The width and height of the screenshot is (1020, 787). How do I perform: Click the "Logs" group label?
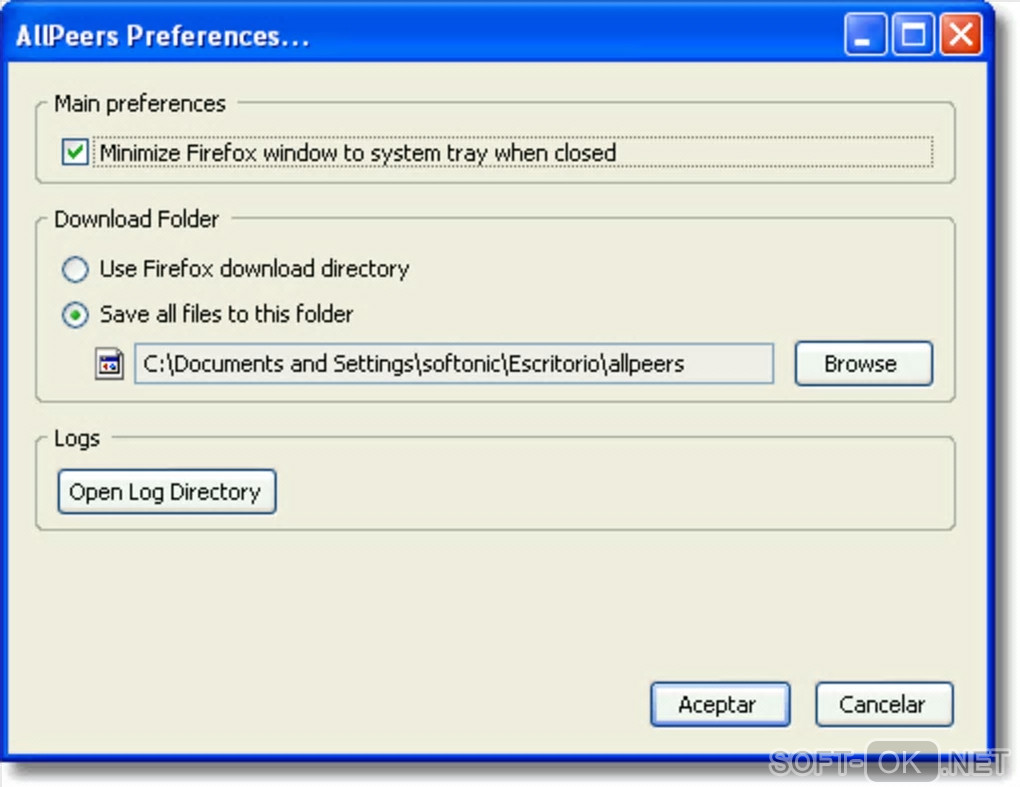click(x=77, y=438)
